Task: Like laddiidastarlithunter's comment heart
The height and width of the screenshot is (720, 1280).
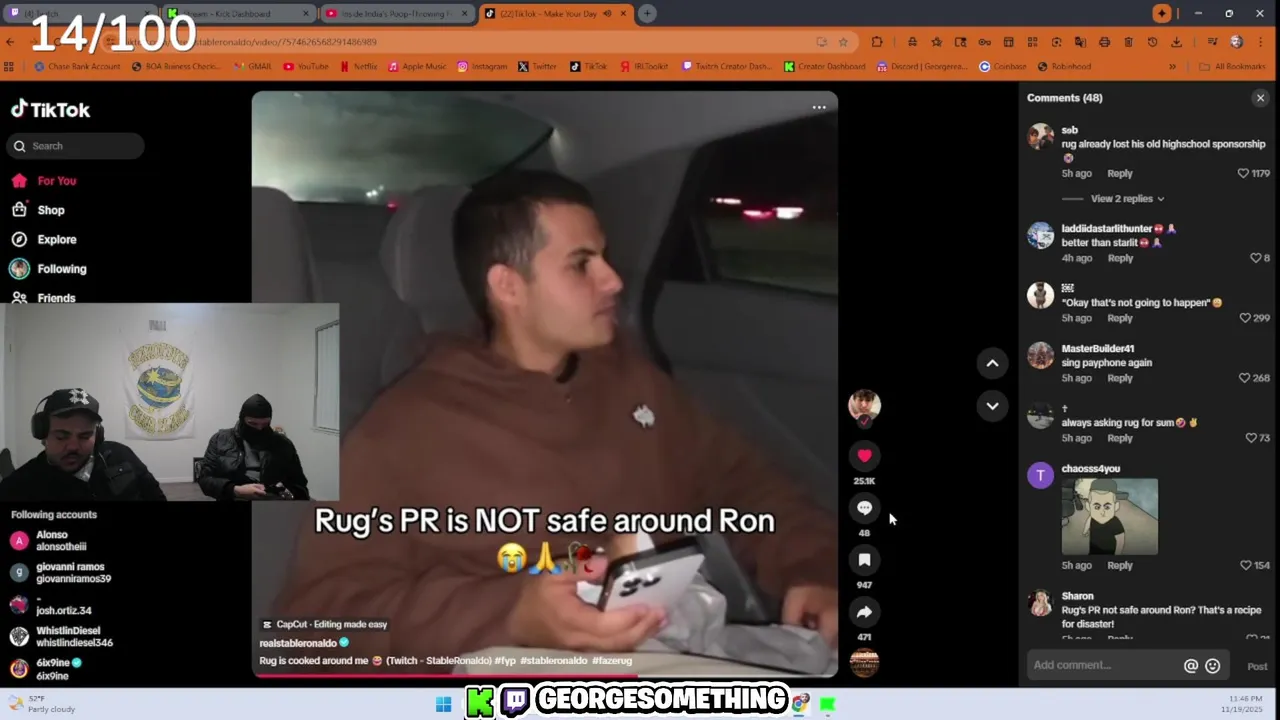Action: click(x=1255, y=258)
